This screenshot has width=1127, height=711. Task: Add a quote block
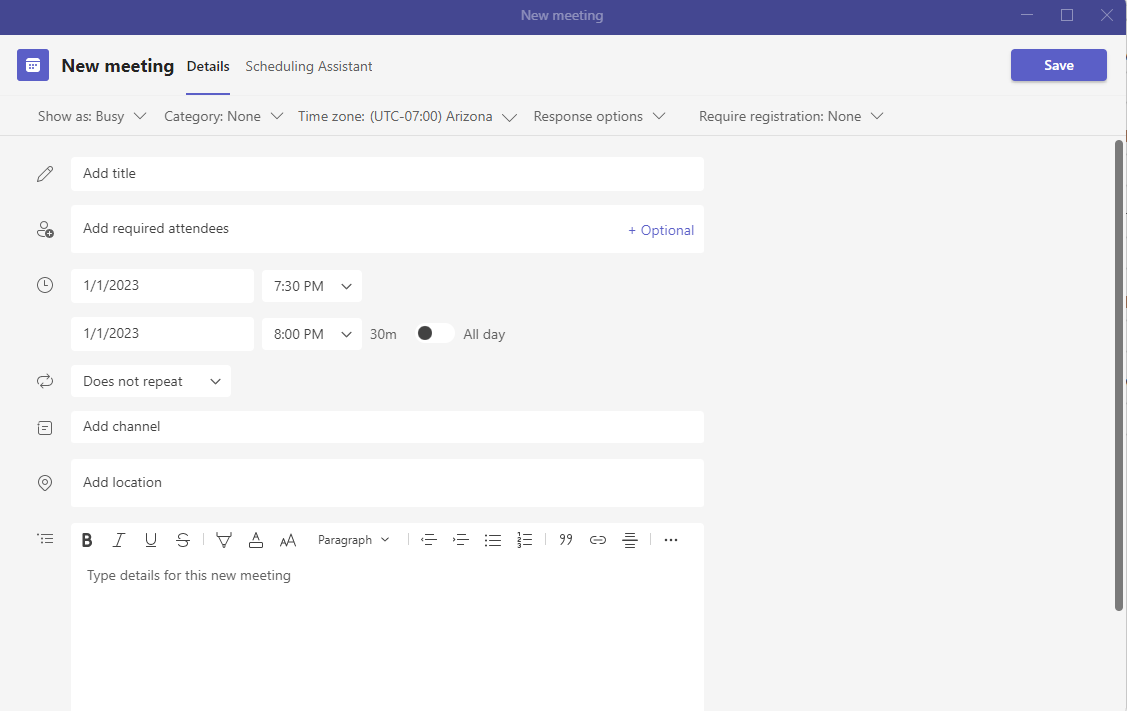566,540
